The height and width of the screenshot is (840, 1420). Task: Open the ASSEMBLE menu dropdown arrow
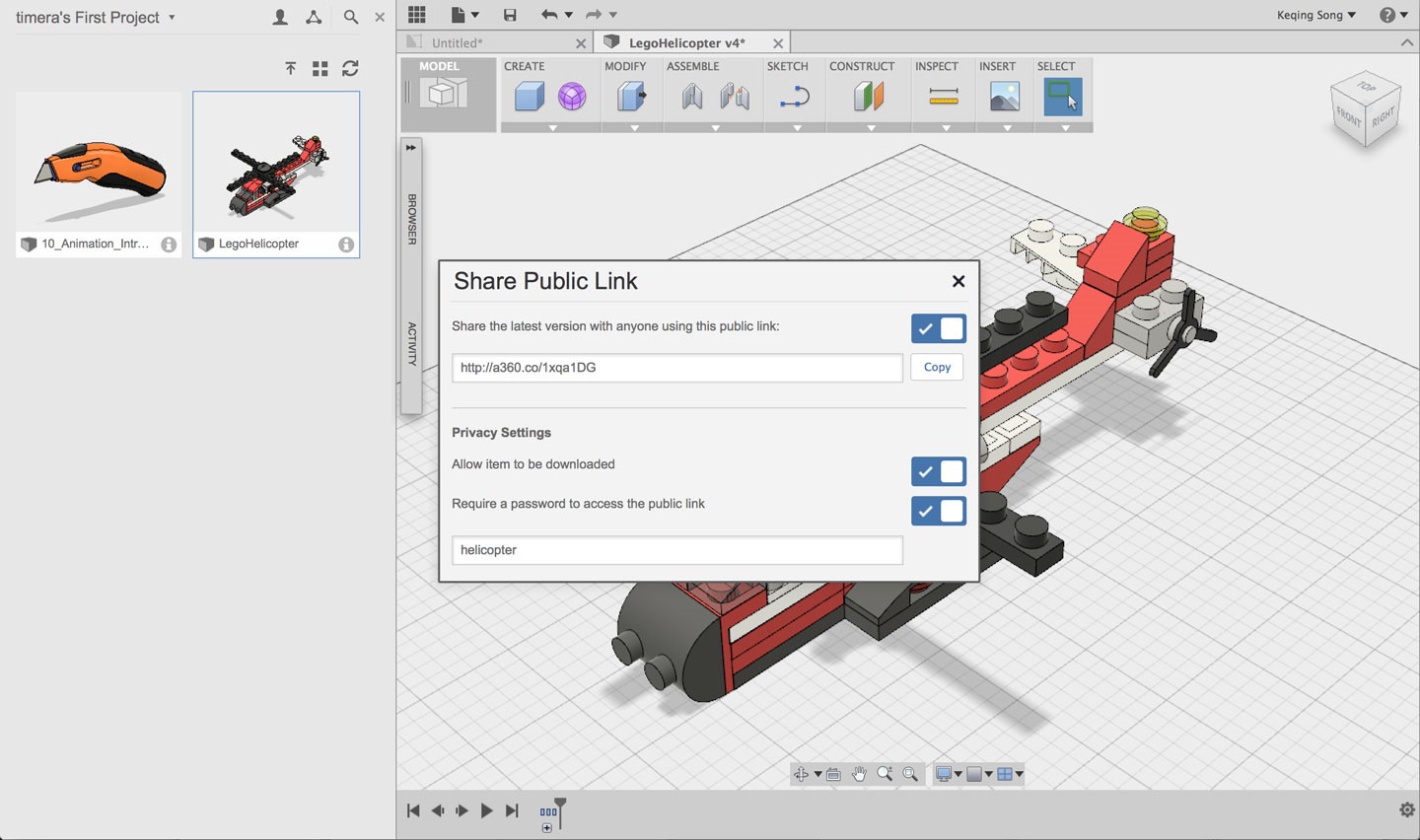[715, 128]
